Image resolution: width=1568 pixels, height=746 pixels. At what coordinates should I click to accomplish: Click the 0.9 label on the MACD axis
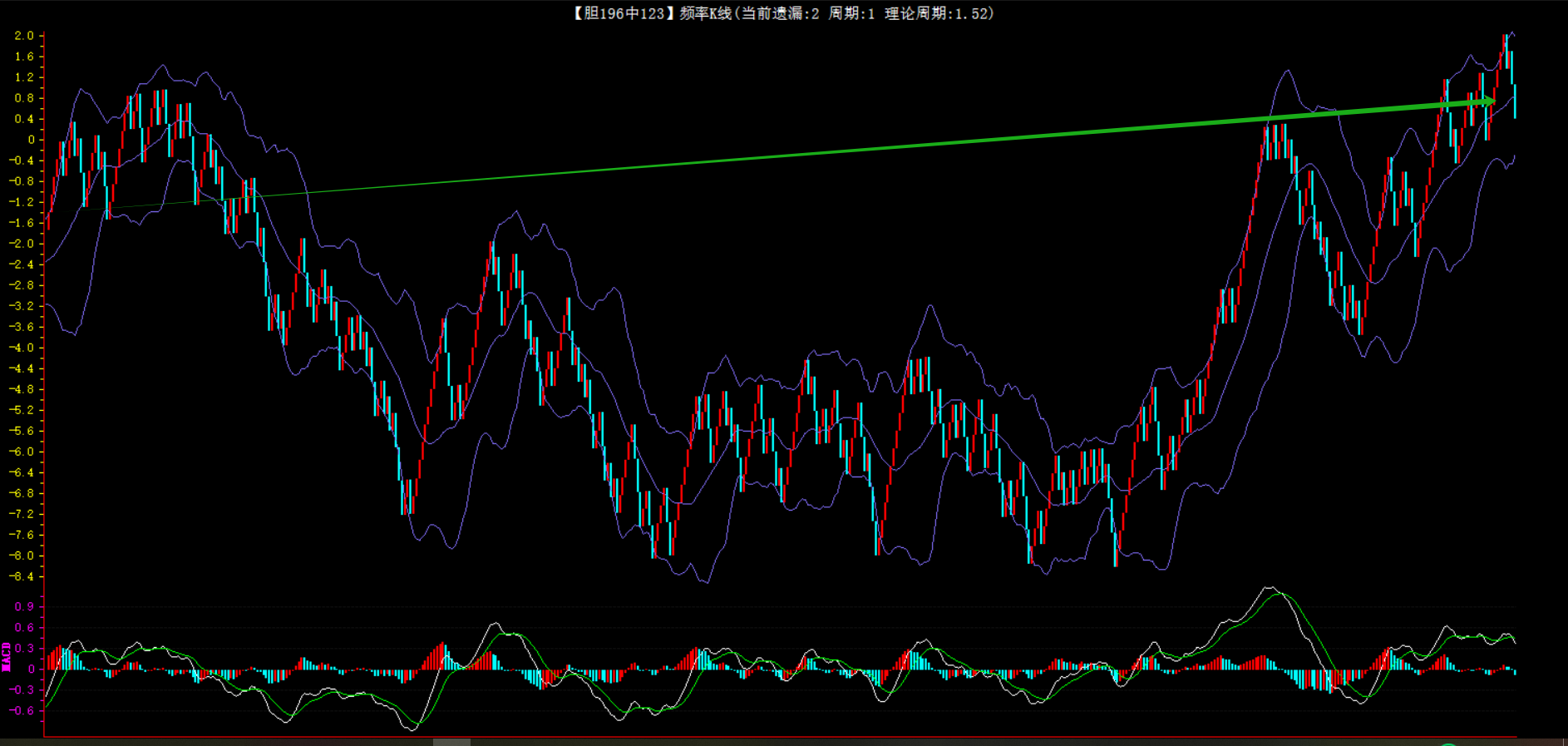(24, 606)
